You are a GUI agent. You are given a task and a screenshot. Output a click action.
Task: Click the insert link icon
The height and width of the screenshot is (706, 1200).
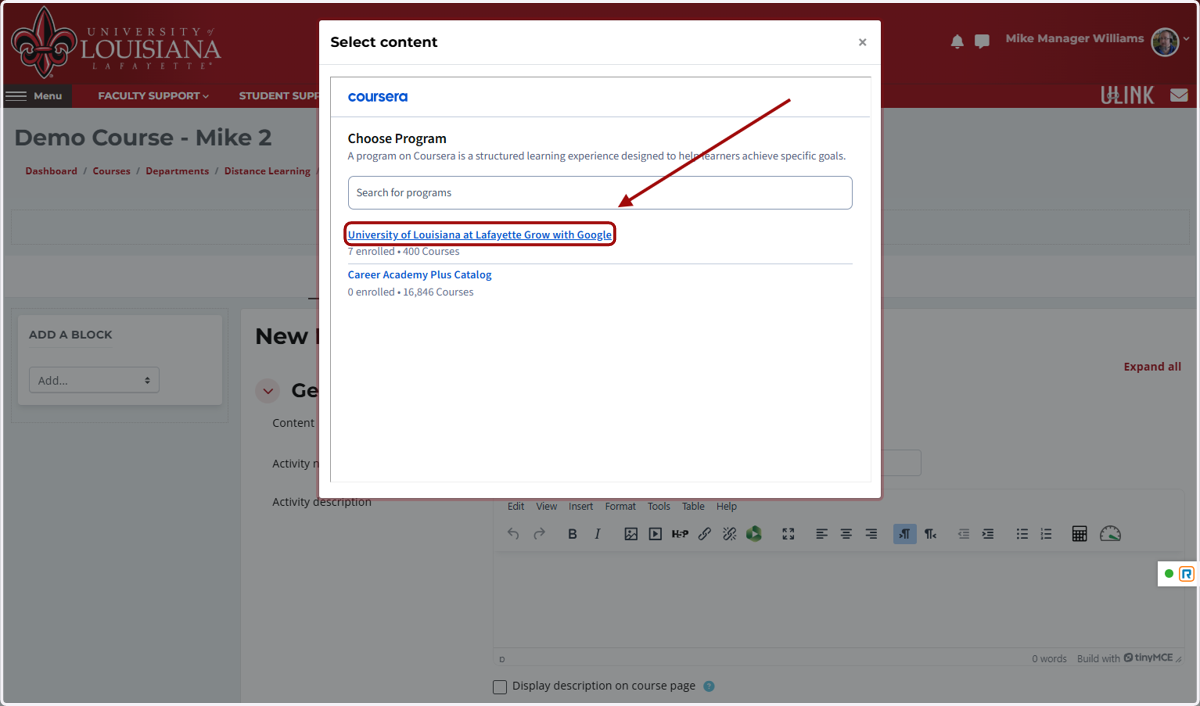click(x=704, y=534)
